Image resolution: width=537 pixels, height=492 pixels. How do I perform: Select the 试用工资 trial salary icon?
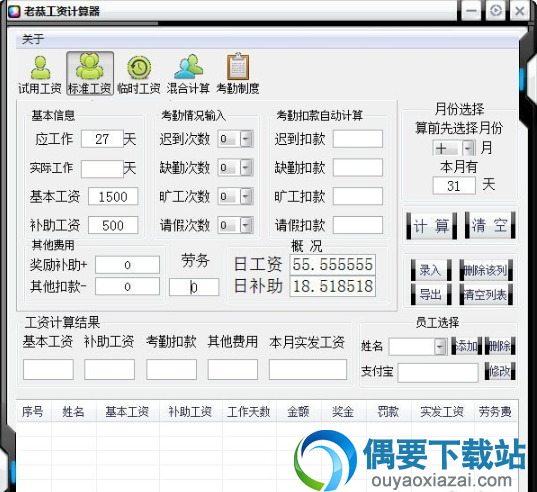point(40,74)
